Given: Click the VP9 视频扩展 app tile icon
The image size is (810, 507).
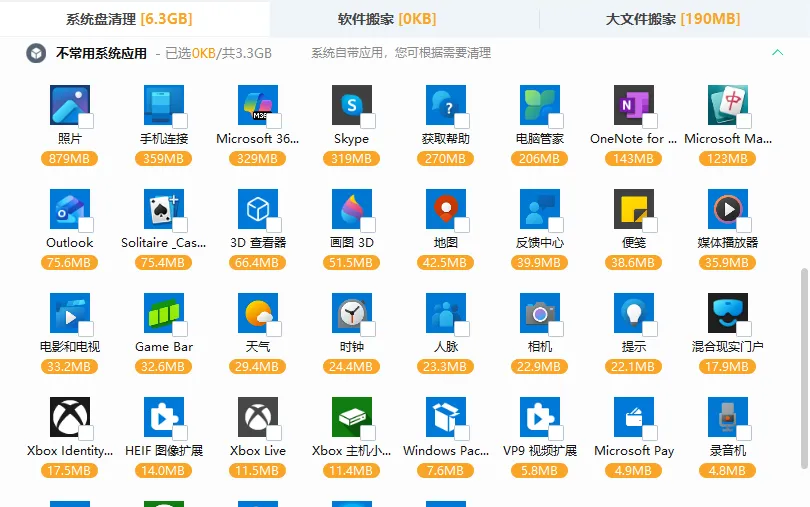Looking at the screenshot, I should click(540, 417).
